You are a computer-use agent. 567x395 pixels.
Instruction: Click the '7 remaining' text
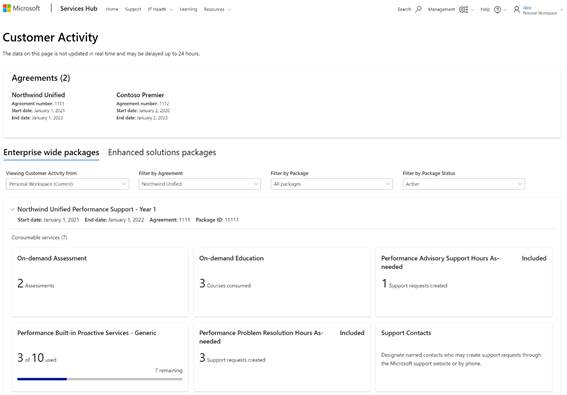[x=169, y=370]
